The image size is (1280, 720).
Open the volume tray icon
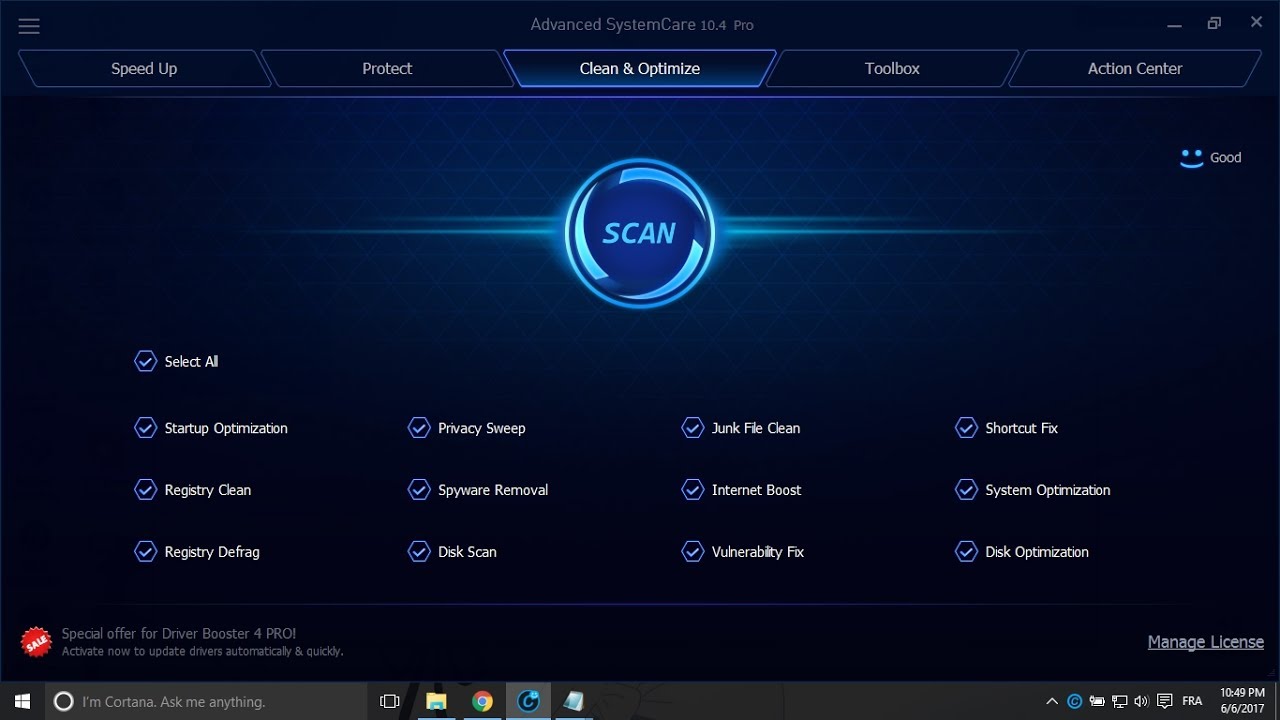(x=1141, y=702)
